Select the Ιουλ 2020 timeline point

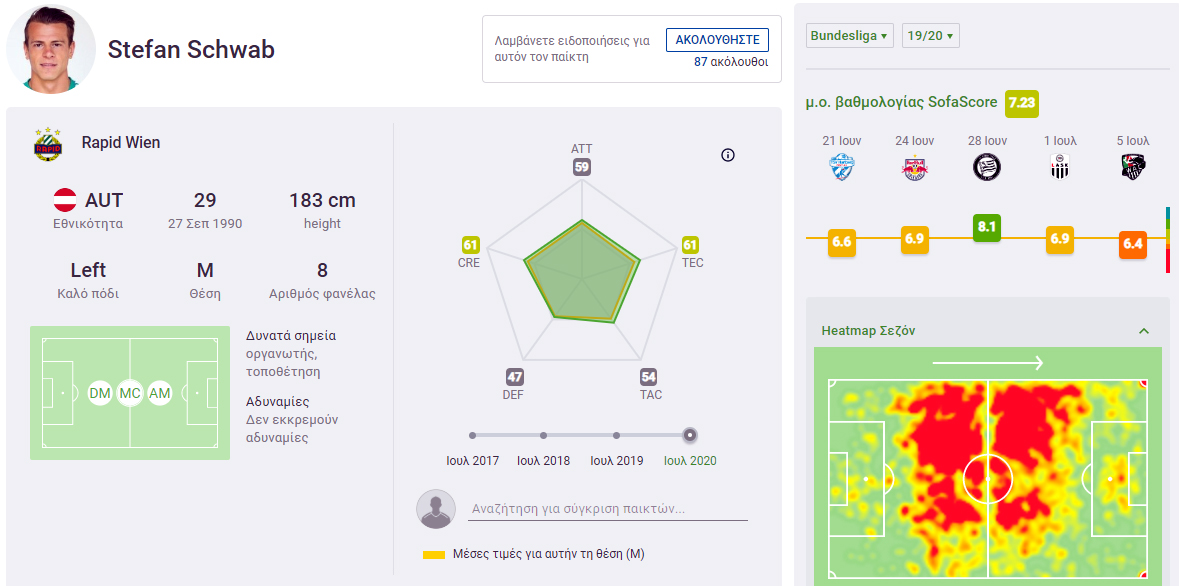coord(690,435)
